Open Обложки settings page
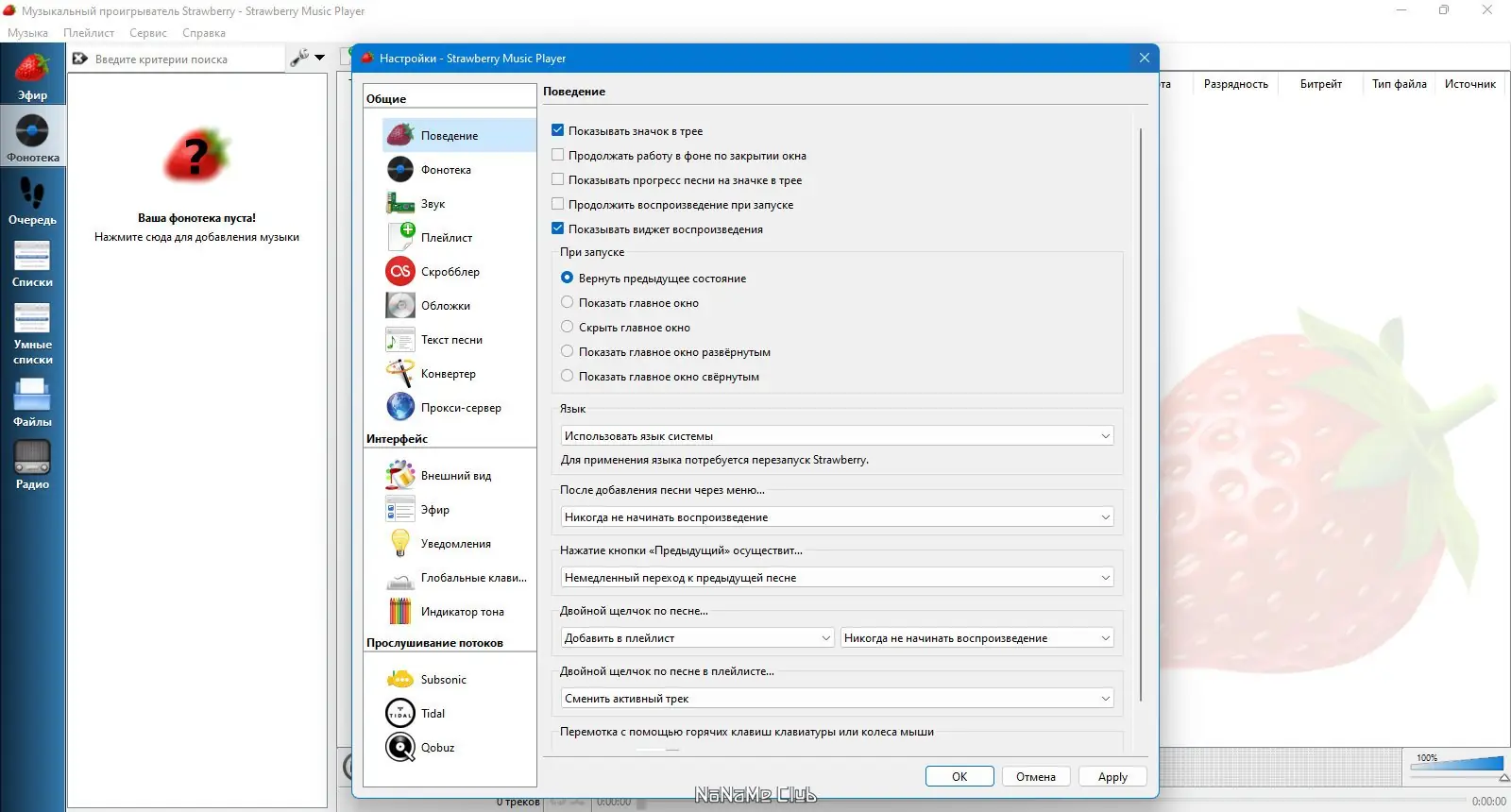The width and height of the screenshot is (1511, 812). click(x=459, y=306)
